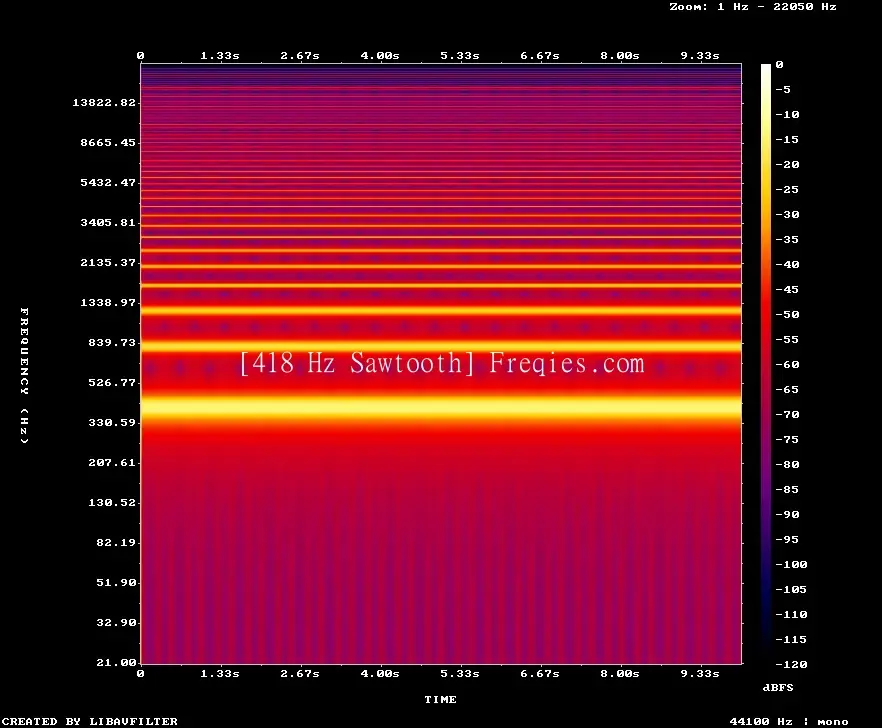The image size is (882, 728).
Task: Click the 526.77 frequency axis label
Action: pyautogui.click(x=112, y=383)
